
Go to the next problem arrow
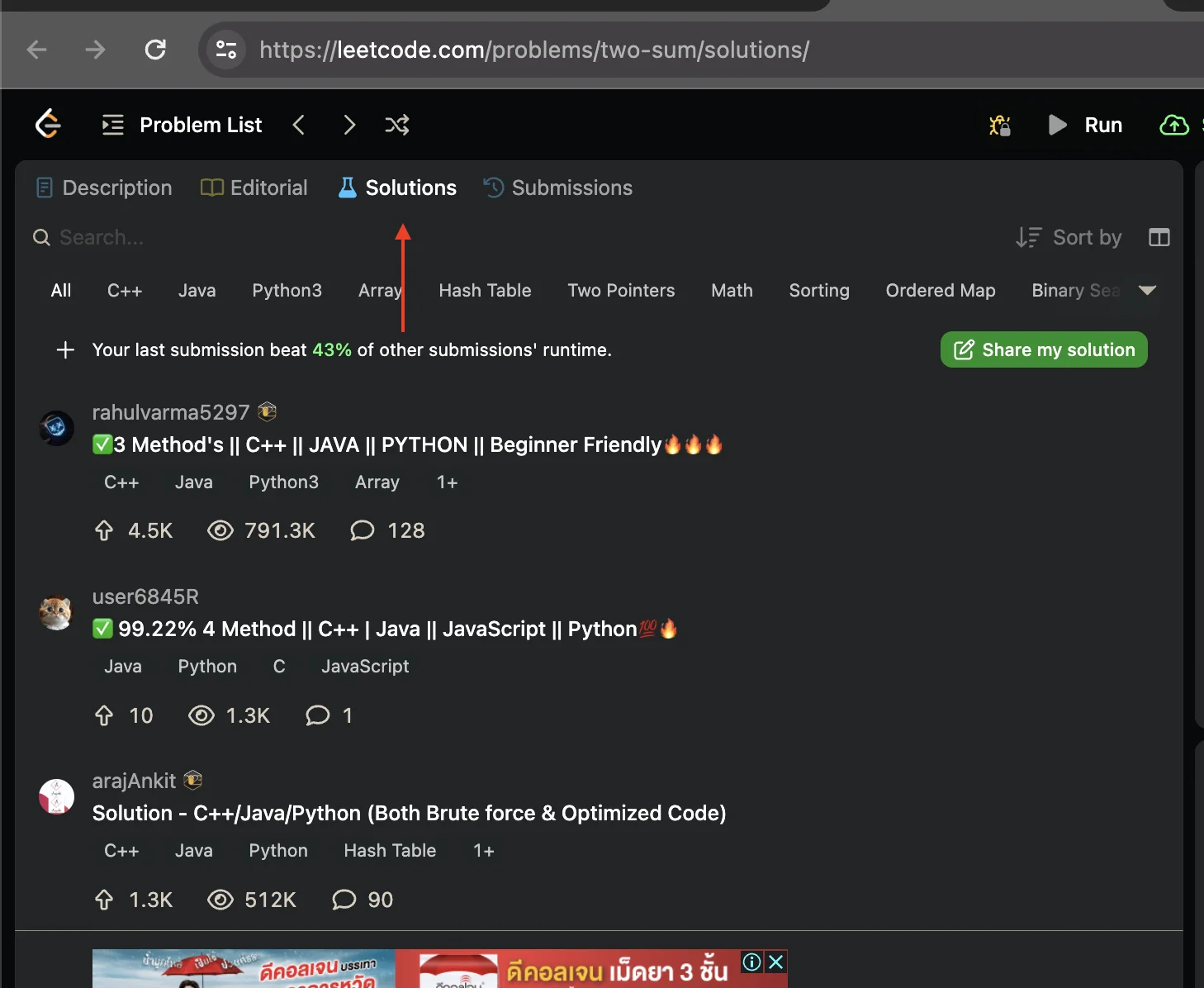pyautogui.click(x=349, y=125)
